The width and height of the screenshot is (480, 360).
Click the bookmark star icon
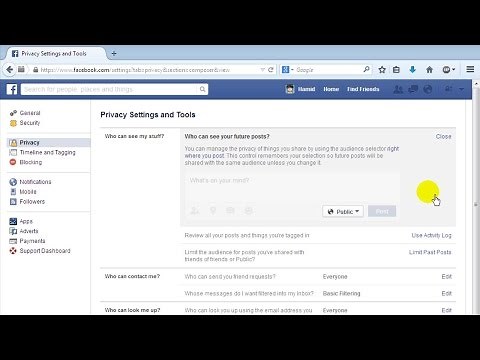[x=382, y=69]
